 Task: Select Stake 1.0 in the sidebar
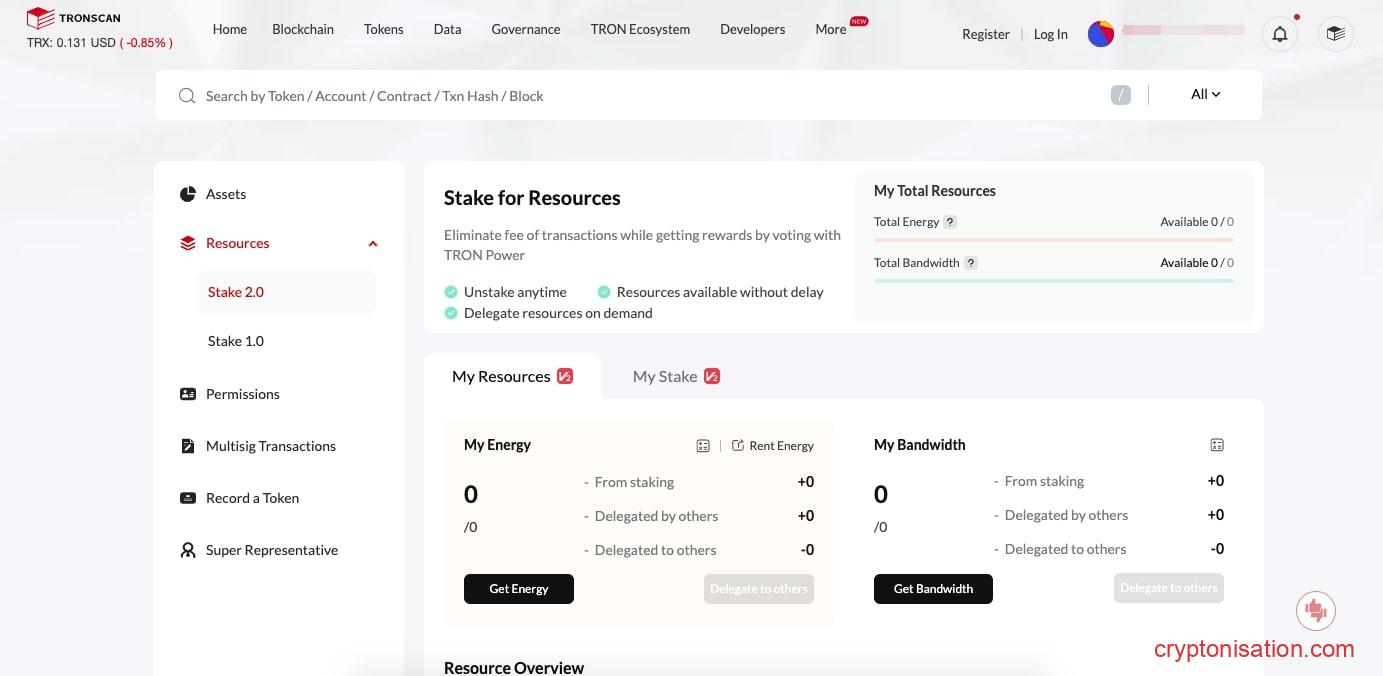(x=236, y=341)
